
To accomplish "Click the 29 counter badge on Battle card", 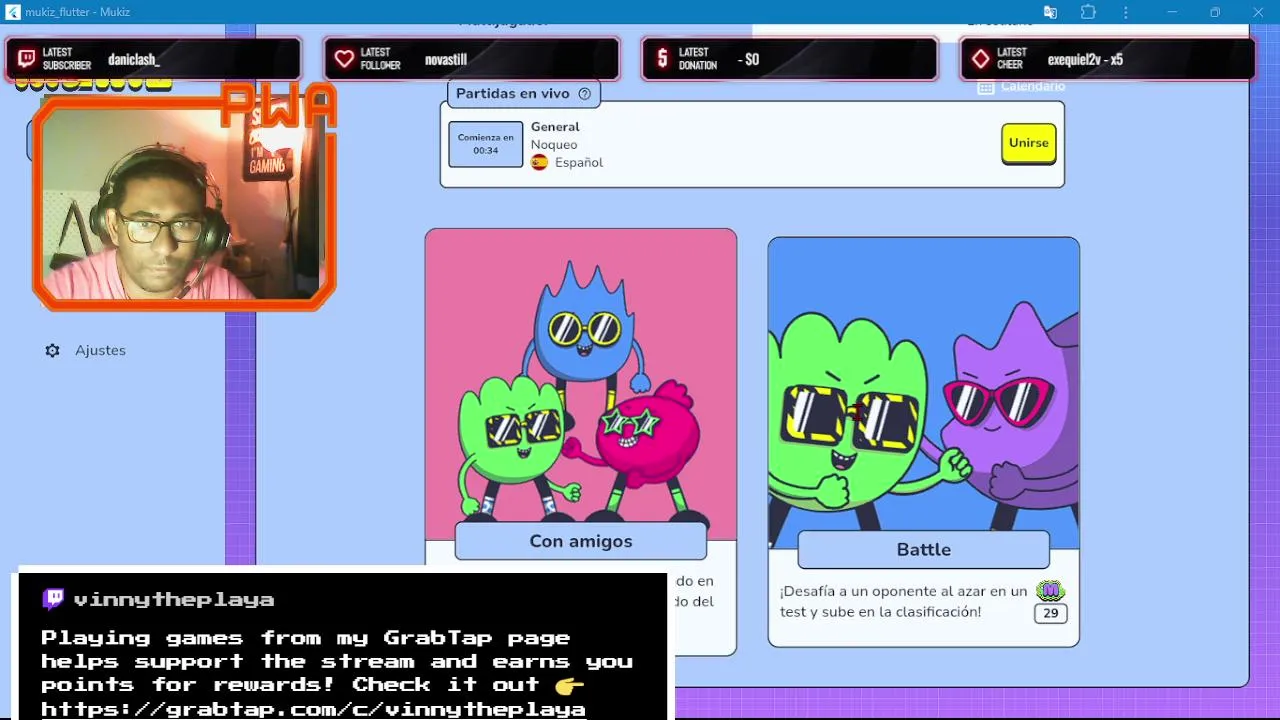I will coord(1051,613).
